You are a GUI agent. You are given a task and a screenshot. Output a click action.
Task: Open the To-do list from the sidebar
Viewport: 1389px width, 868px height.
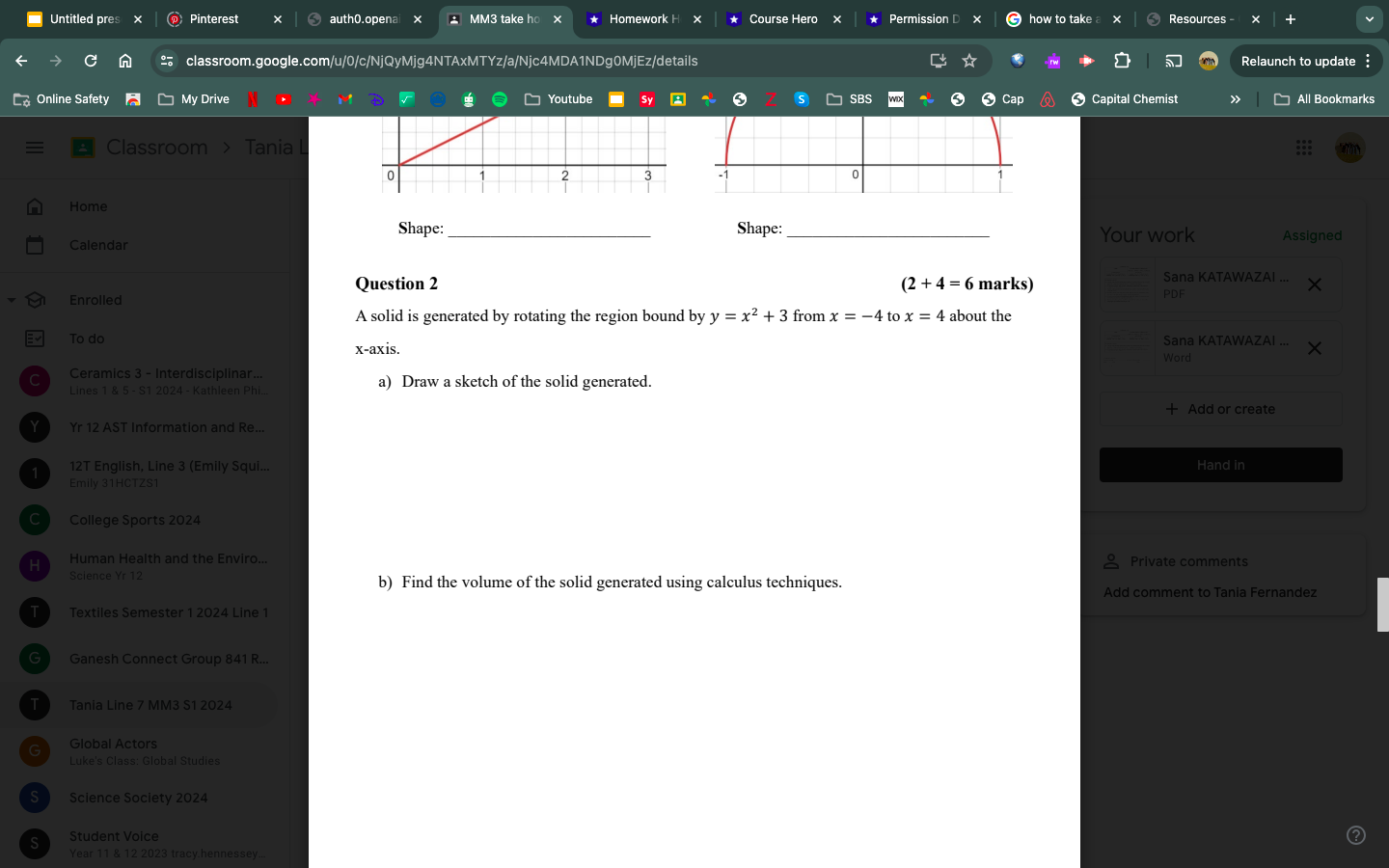click(x=34, y=338)
